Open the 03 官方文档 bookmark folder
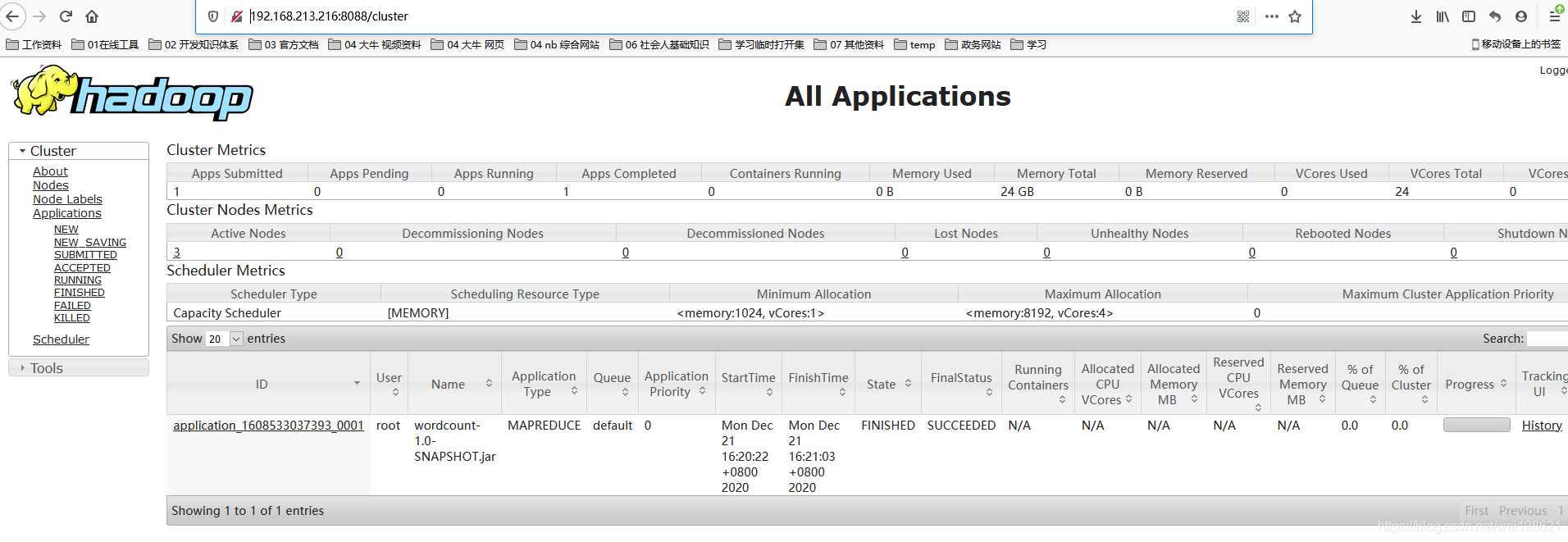 pyautogui.click(x=284, y=45)
